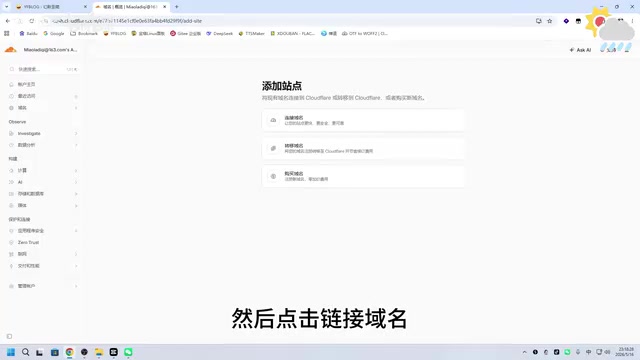Open the Investigate sidebar item
This screenshot has width=640, height=360.
pyautogui.click(x=29, y=133)
